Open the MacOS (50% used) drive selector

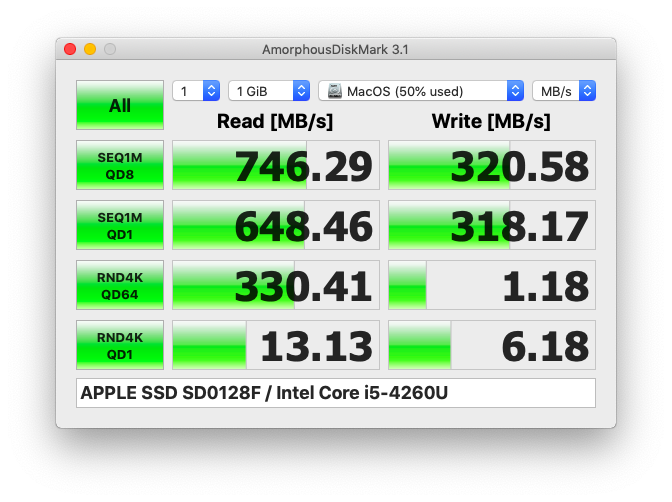[x=421, y=91]
